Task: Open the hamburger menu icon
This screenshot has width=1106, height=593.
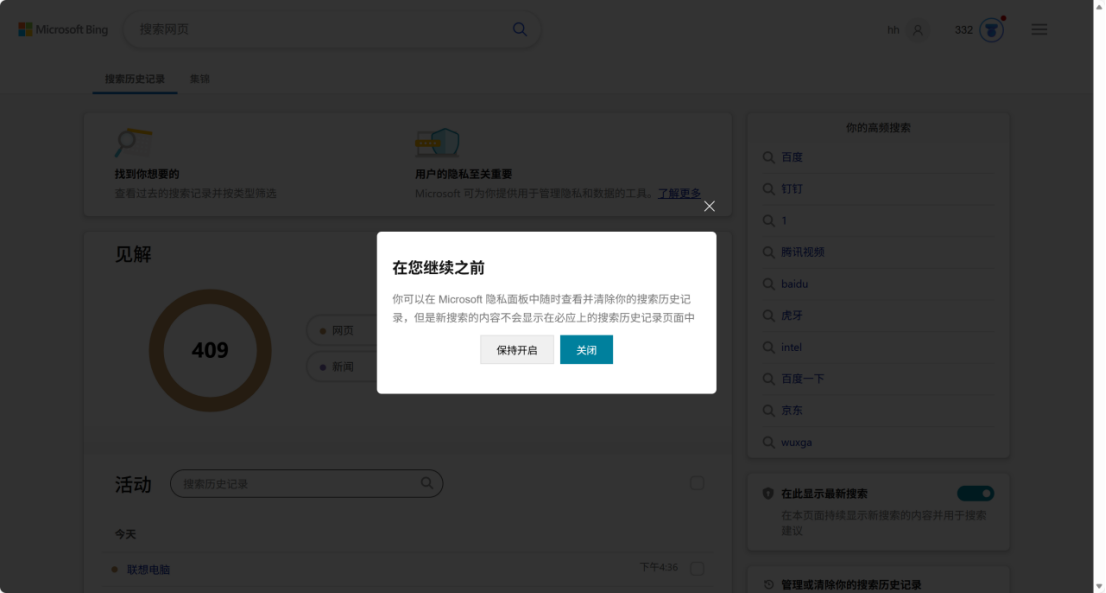Action: pos(1039,30)
